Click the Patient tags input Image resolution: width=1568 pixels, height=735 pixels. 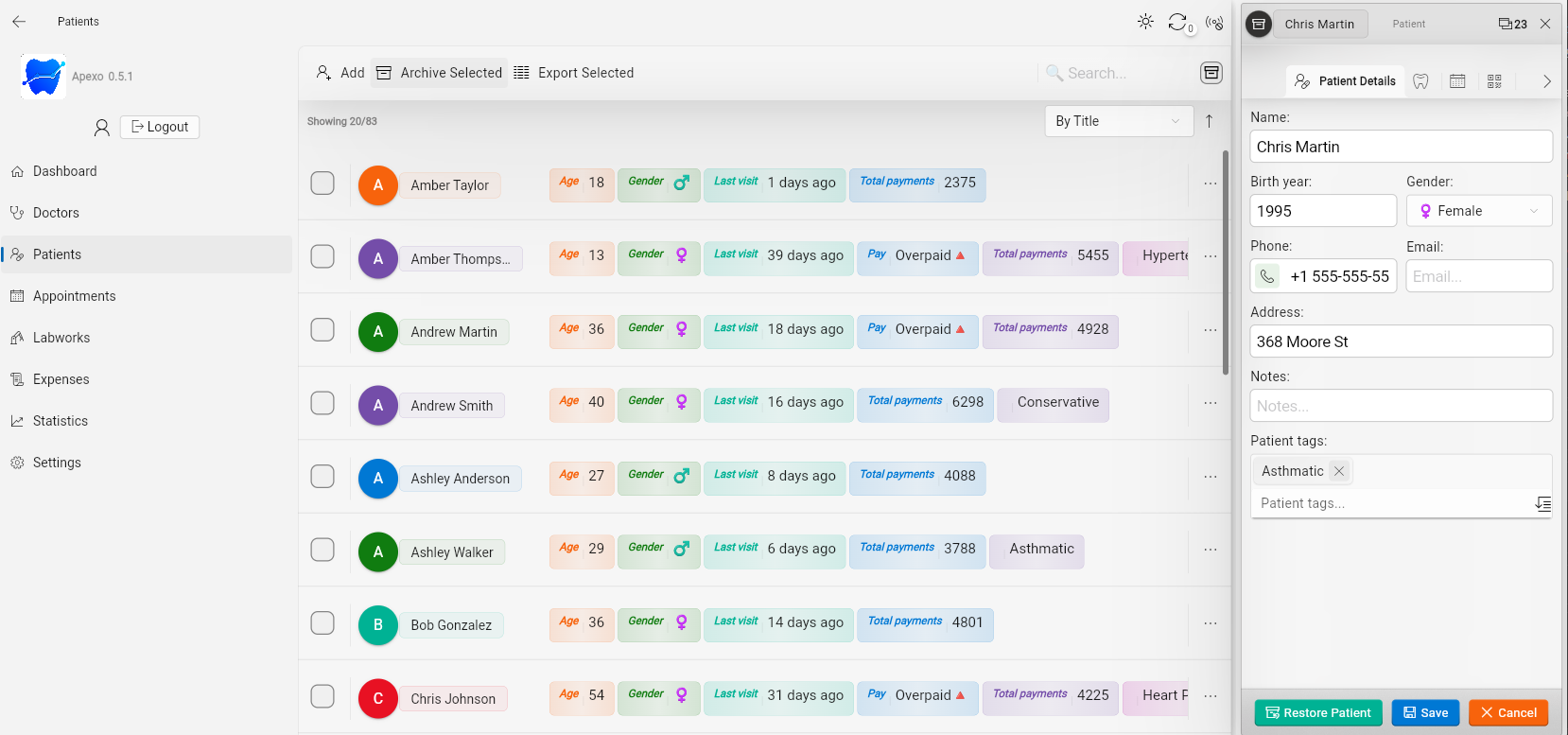[1392, 503]
